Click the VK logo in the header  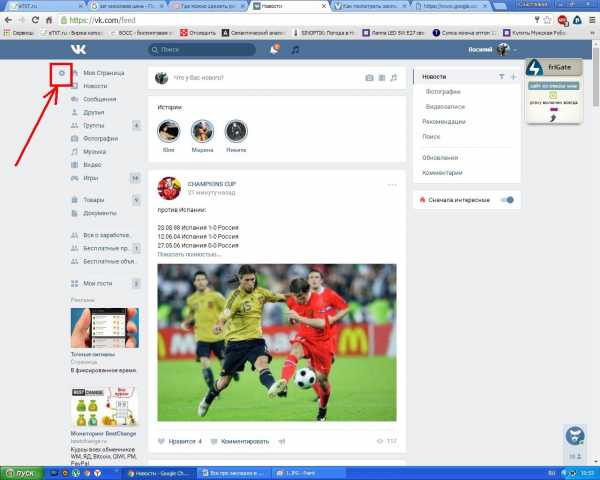click(78, 49)
